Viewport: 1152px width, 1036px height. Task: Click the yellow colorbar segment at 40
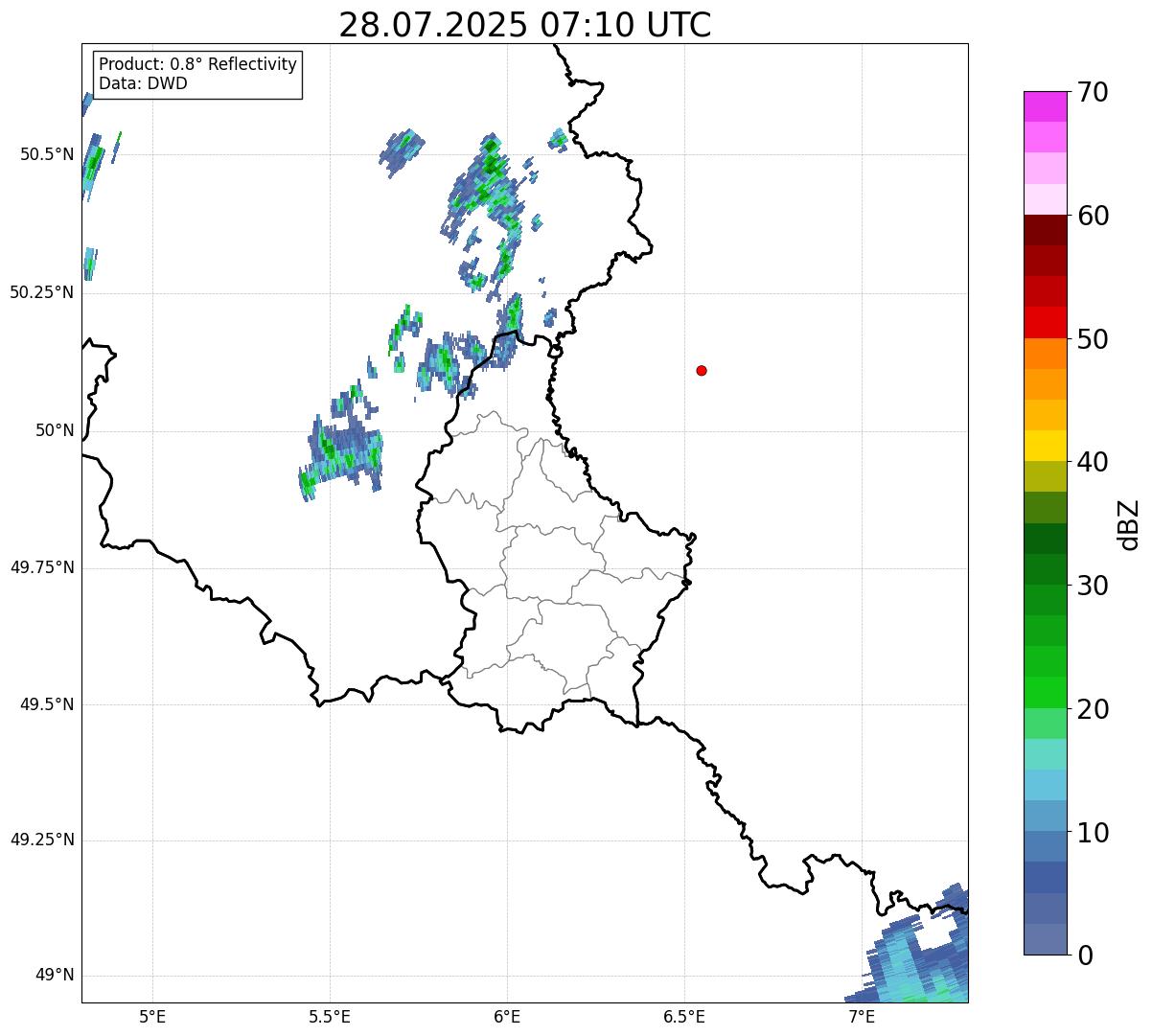pyautogui.click(x=1045, y=446)
